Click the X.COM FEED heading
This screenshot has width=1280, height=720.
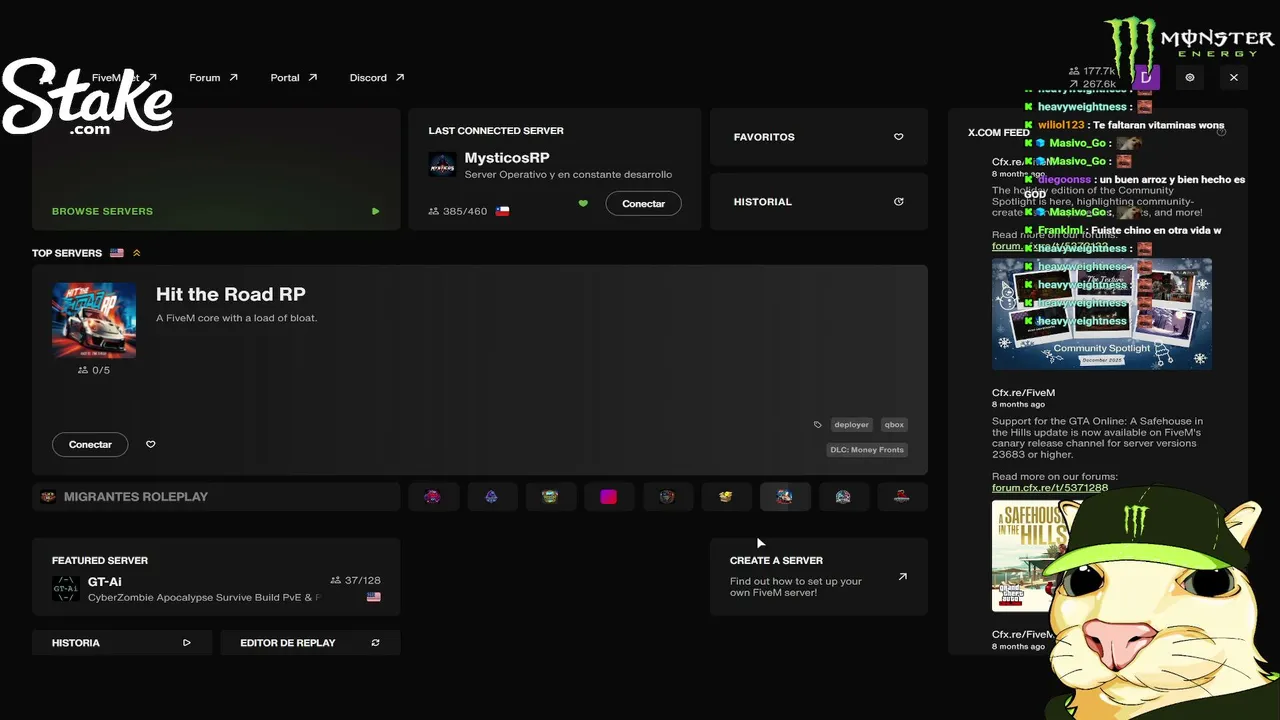coord(998,132)
